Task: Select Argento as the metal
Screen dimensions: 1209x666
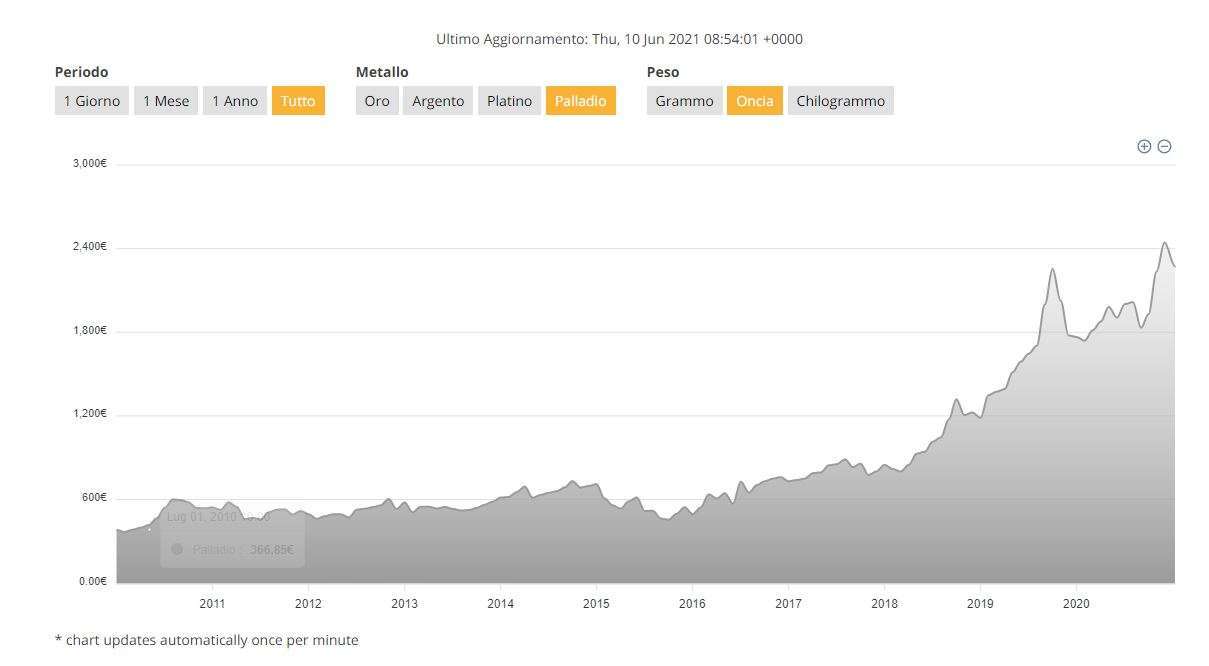Action: coord(438,101)
